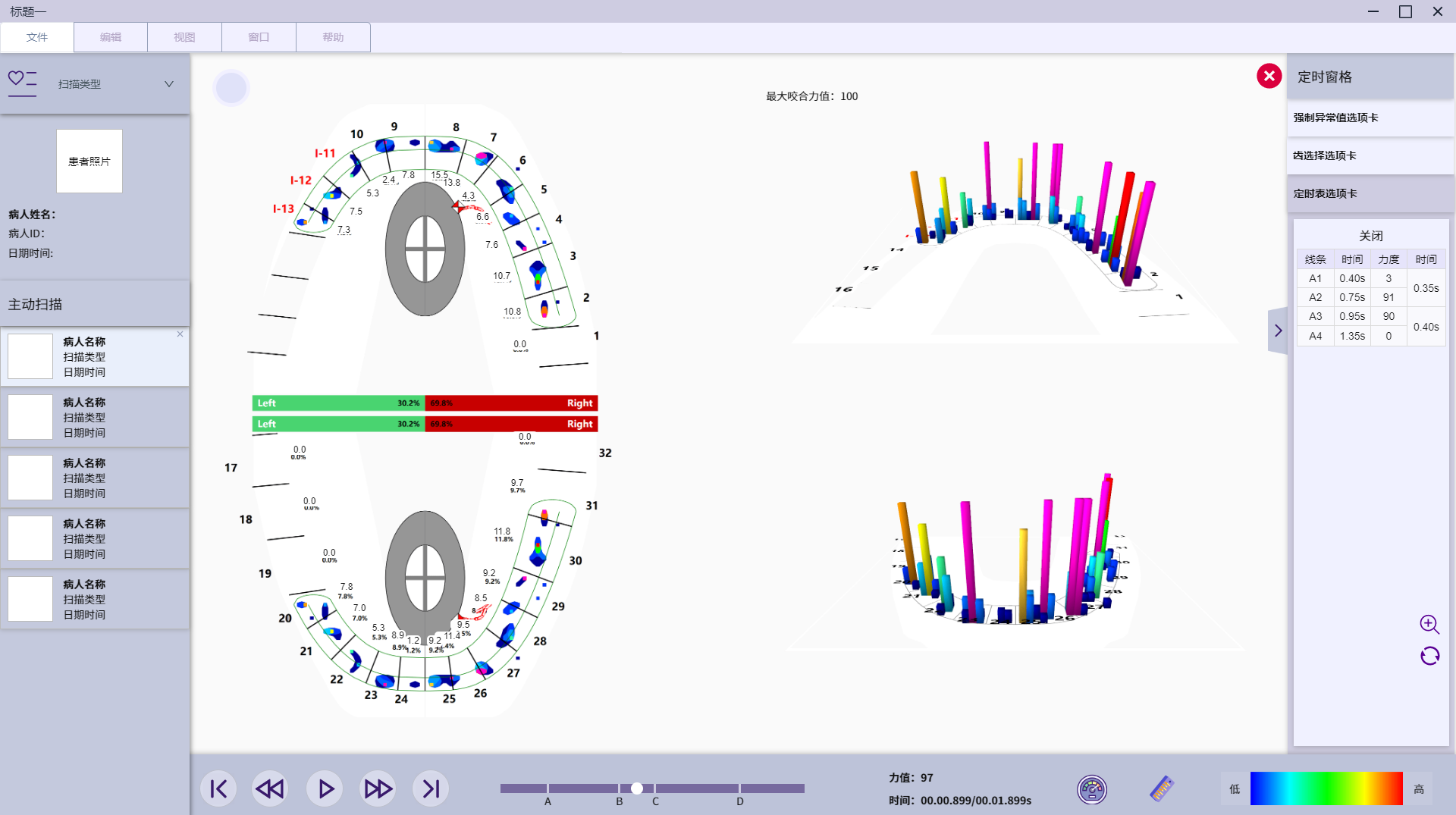Expand the 扫描类型 dropdown
The image size is (1456, 815).
coord(169,84)
